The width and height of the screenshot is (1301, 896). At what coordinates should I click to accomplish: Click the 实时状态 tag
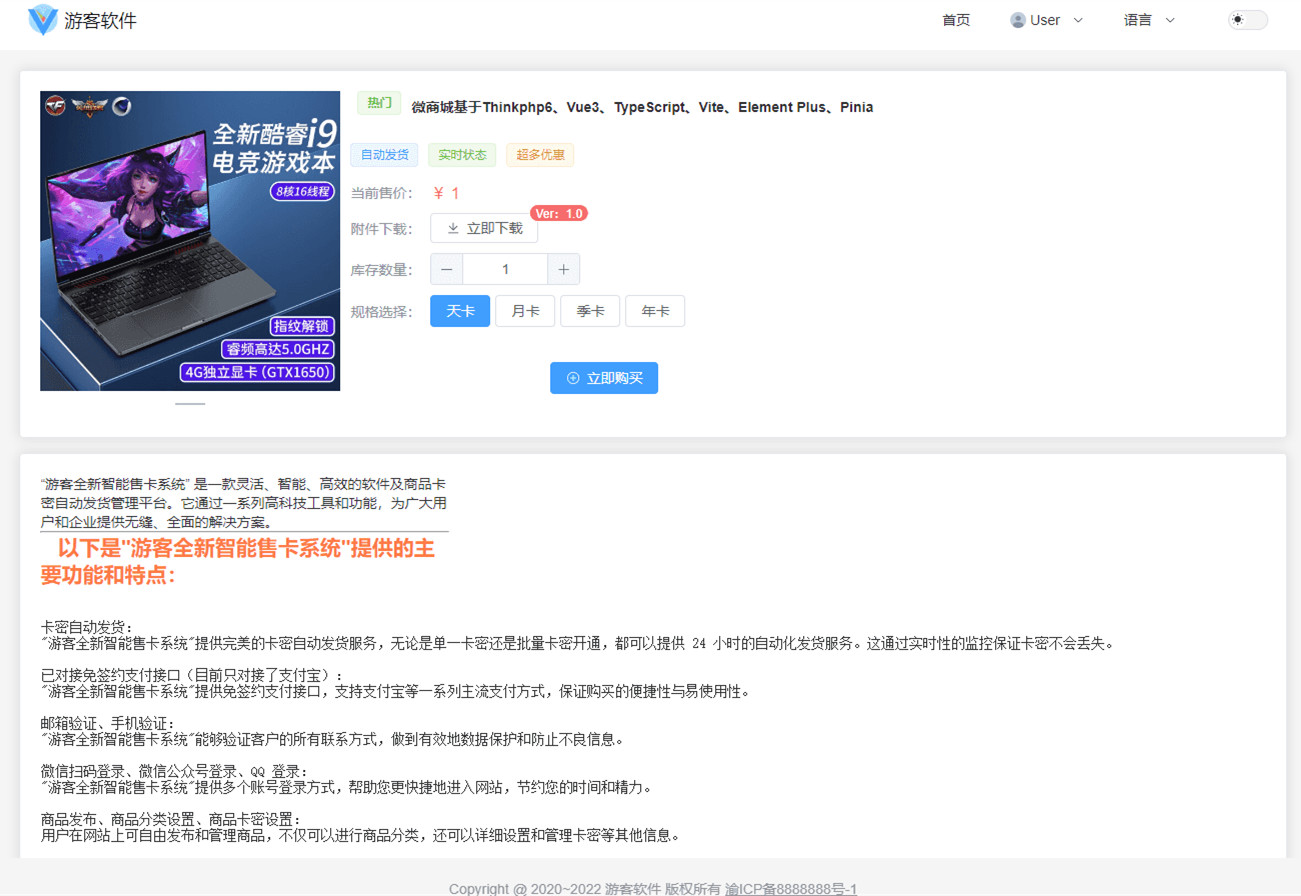[462, 155]
